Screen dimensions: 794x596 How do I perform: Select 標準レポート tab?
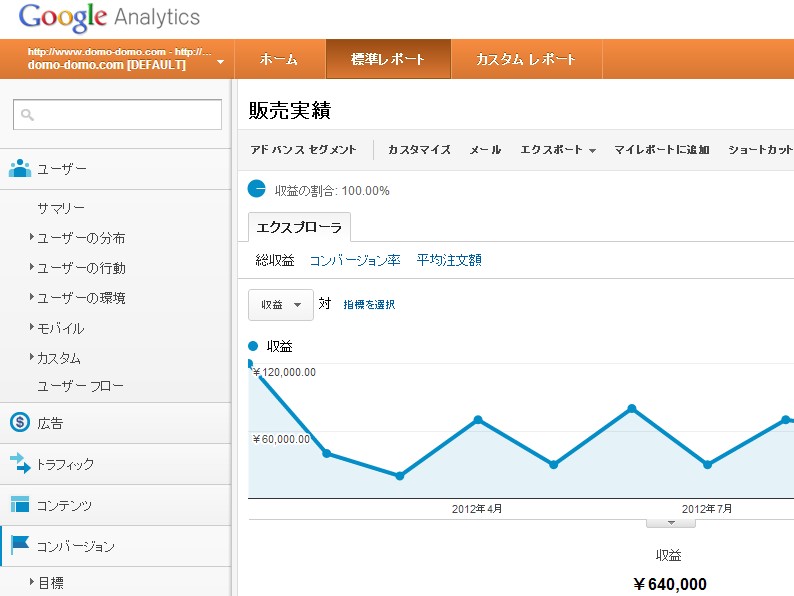388,59
